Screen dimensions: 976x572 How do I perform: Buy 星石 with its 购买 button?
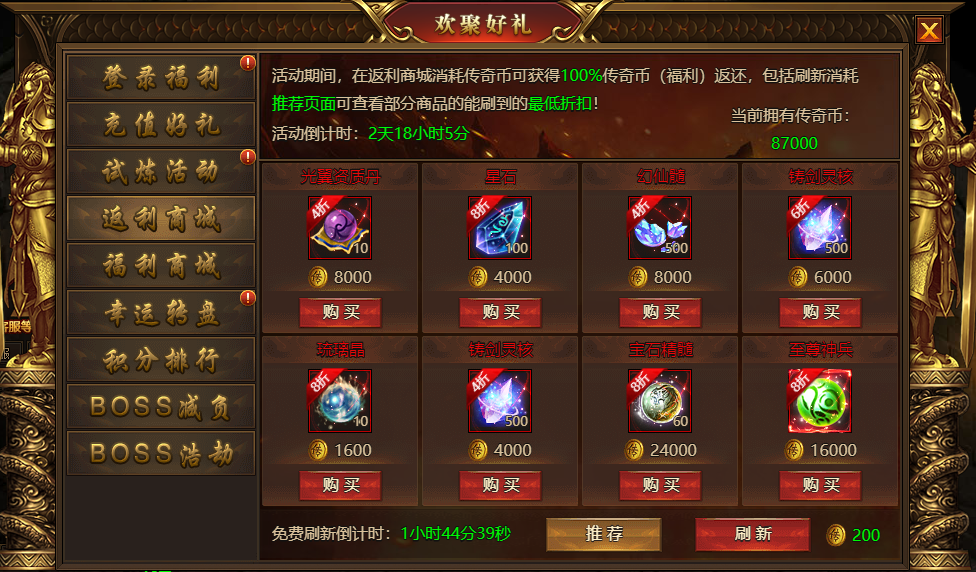point(500,312)
